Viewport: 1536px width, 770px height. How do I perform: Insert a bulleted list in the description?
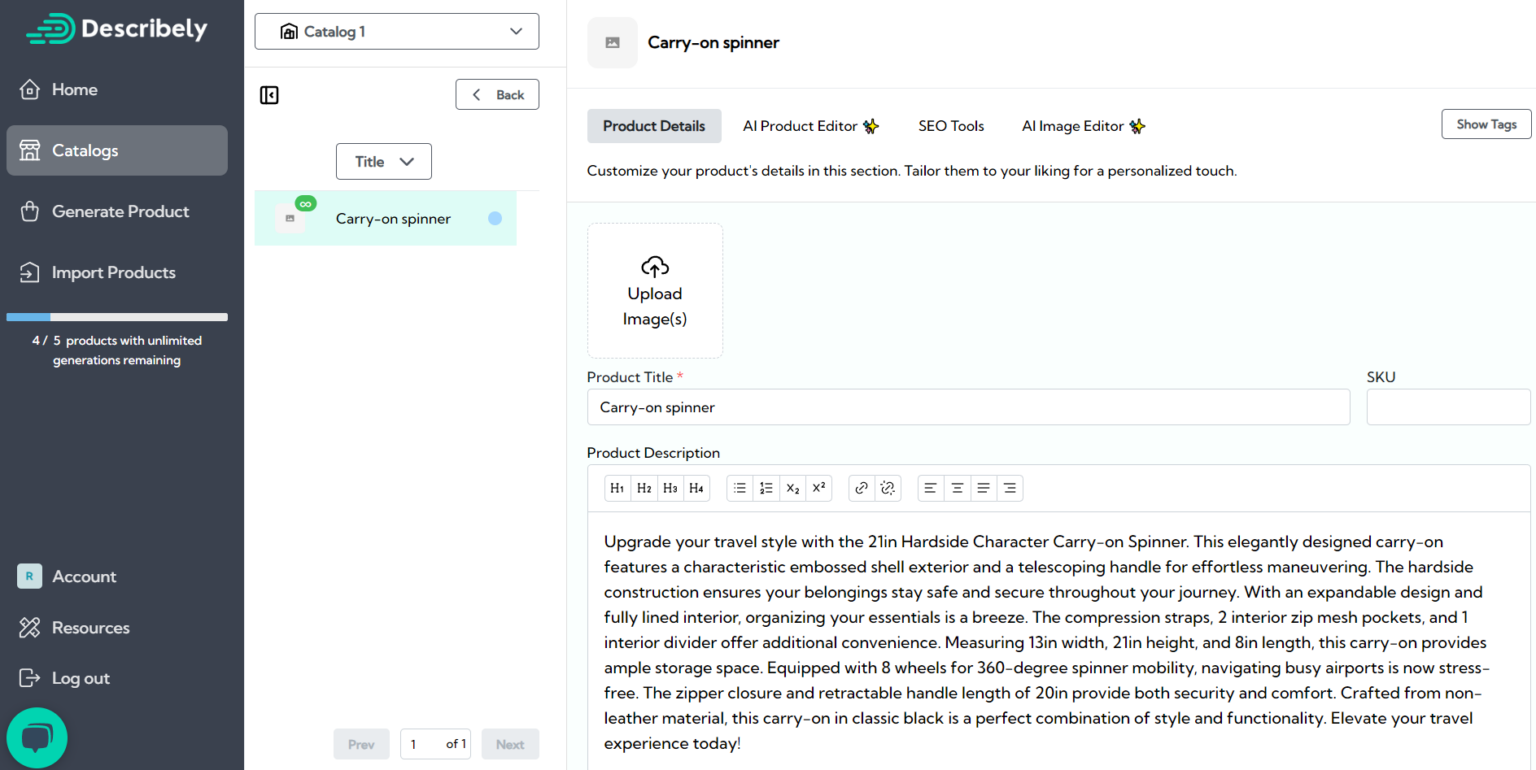(739, 488)
